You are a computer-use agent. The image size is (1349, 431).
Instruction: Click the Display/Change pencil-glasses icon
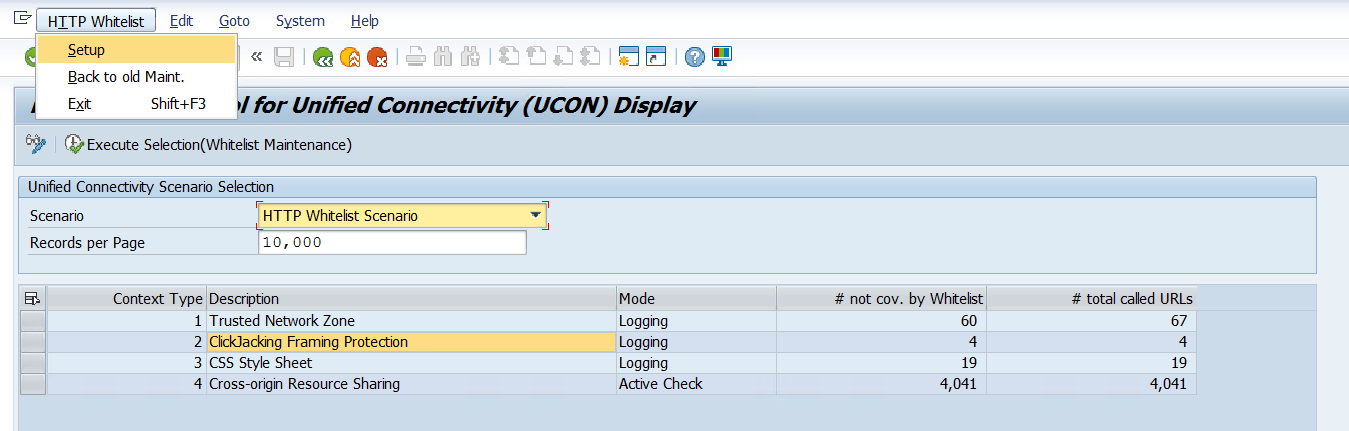pyautogui.click(x=36, y=145)
